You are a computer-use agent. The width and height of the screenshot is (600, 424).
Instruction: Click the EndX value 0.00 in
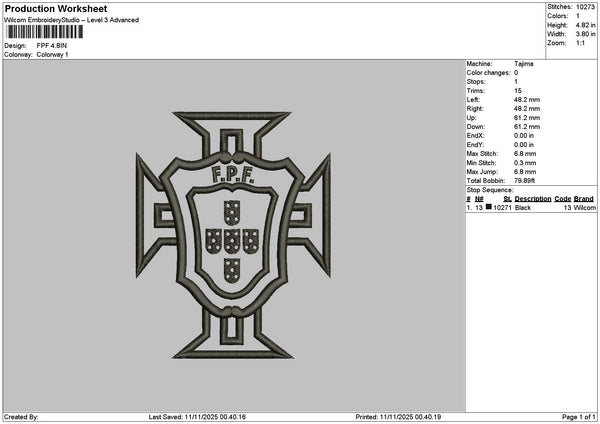[524, 136]
